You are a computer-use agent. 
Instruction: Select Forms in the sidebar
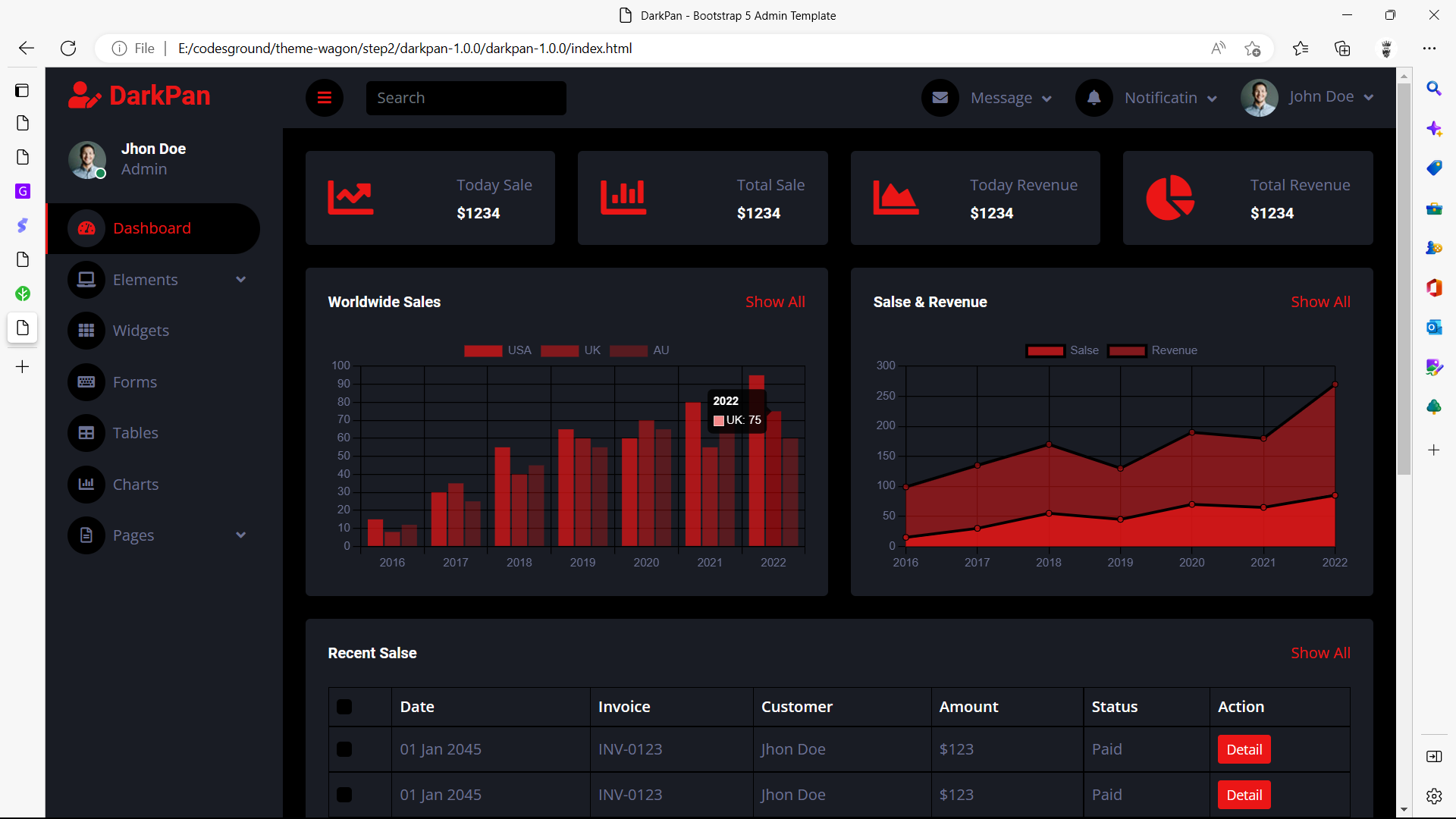coord(152,382)
